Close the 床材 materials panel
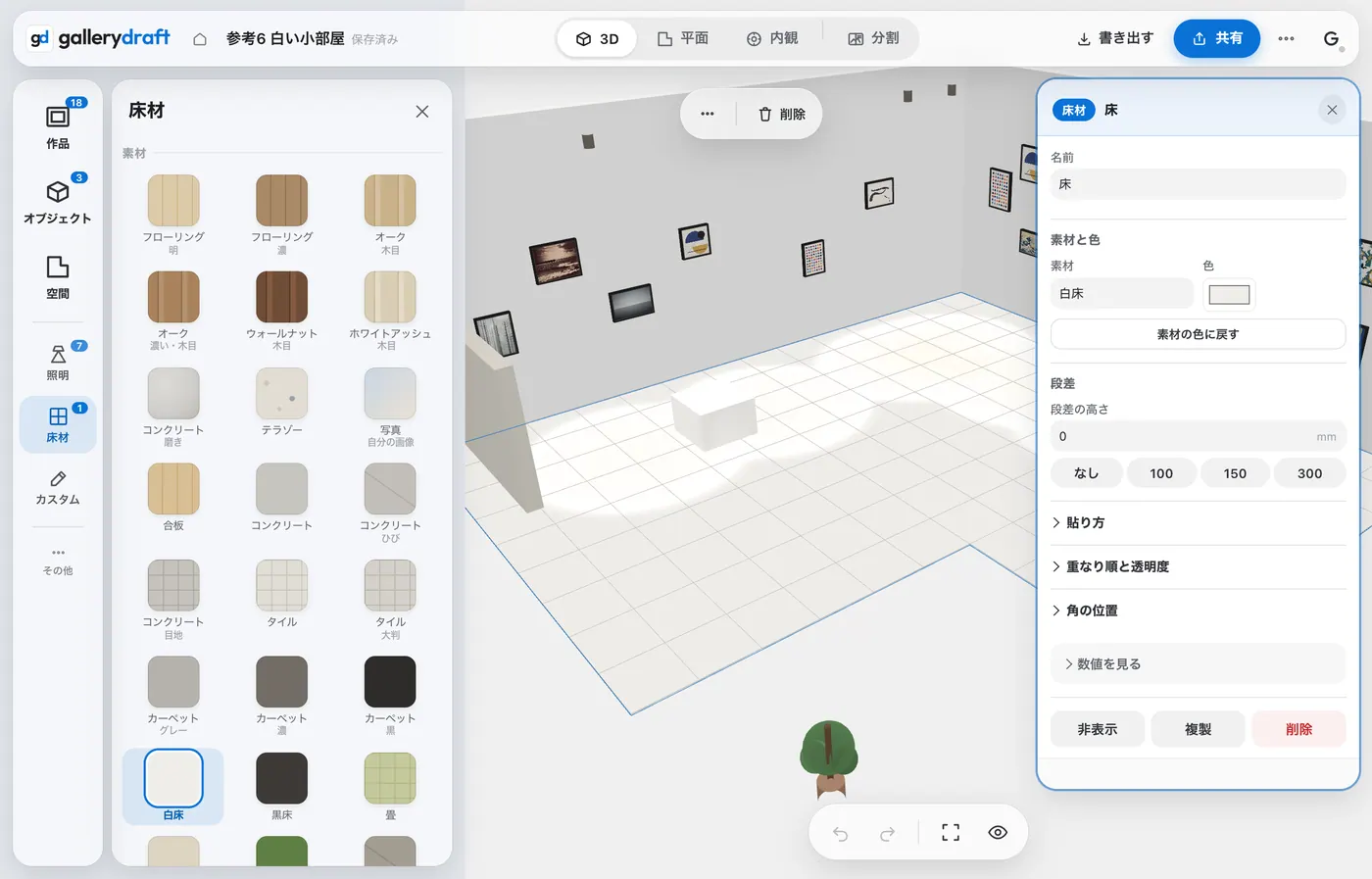Viewport: 1372px width, 879px height. click(x=422, y=112)
